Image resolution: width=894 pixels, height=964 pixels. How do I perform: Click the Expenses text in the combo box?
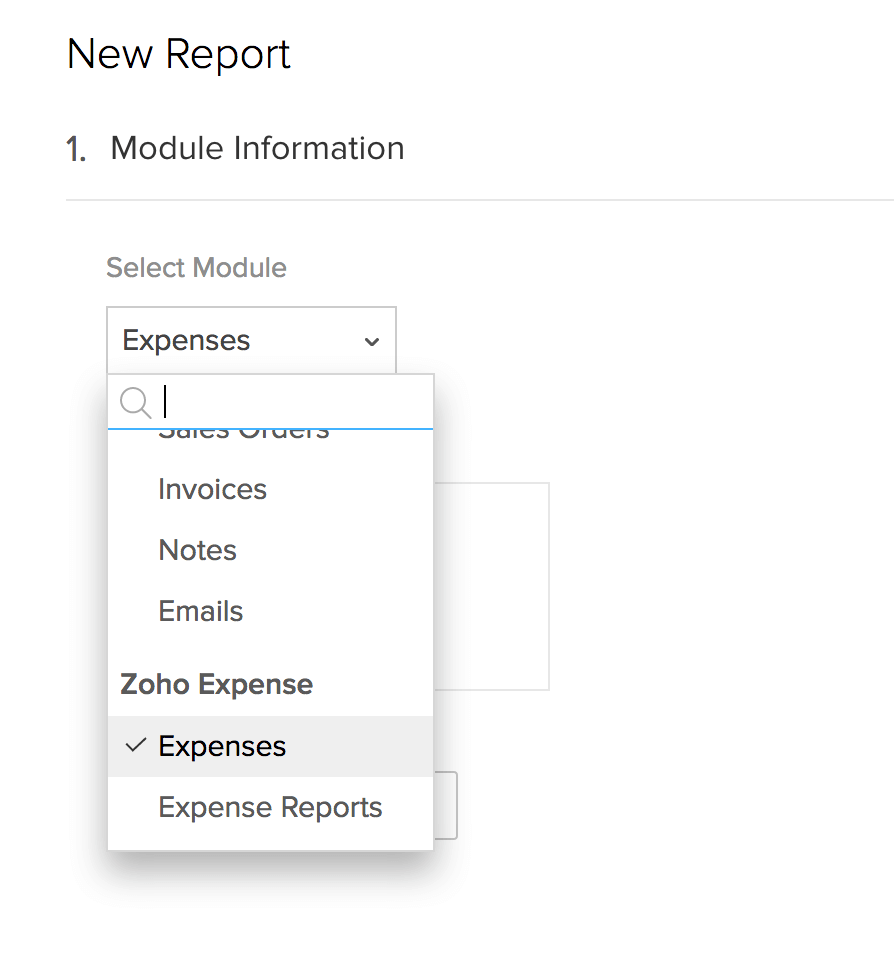point(185,340)
